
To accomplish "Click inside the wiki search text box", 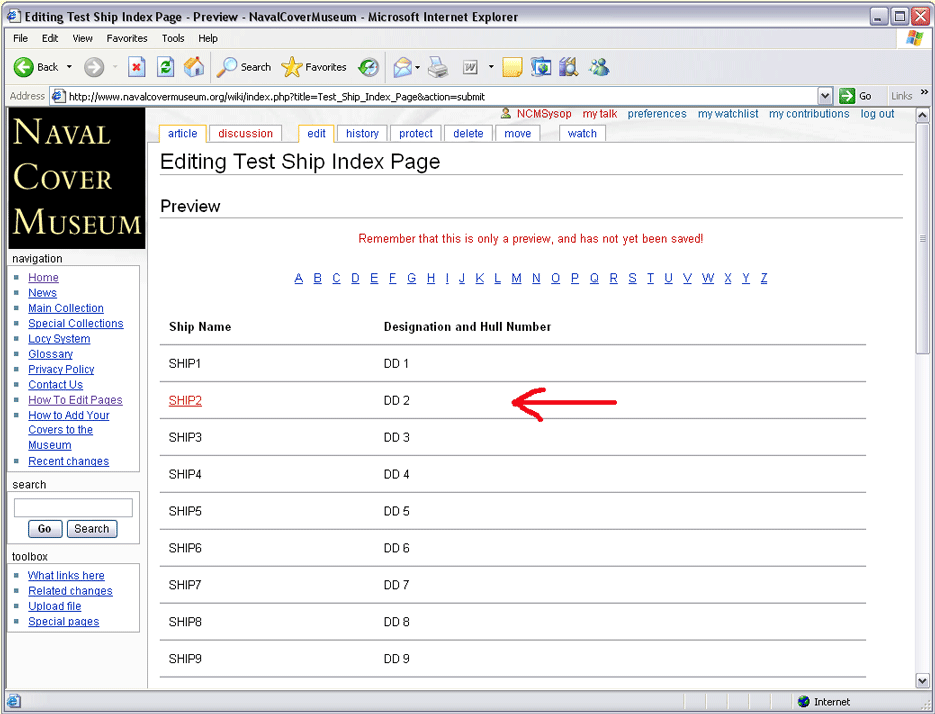I will click(73, 508).
